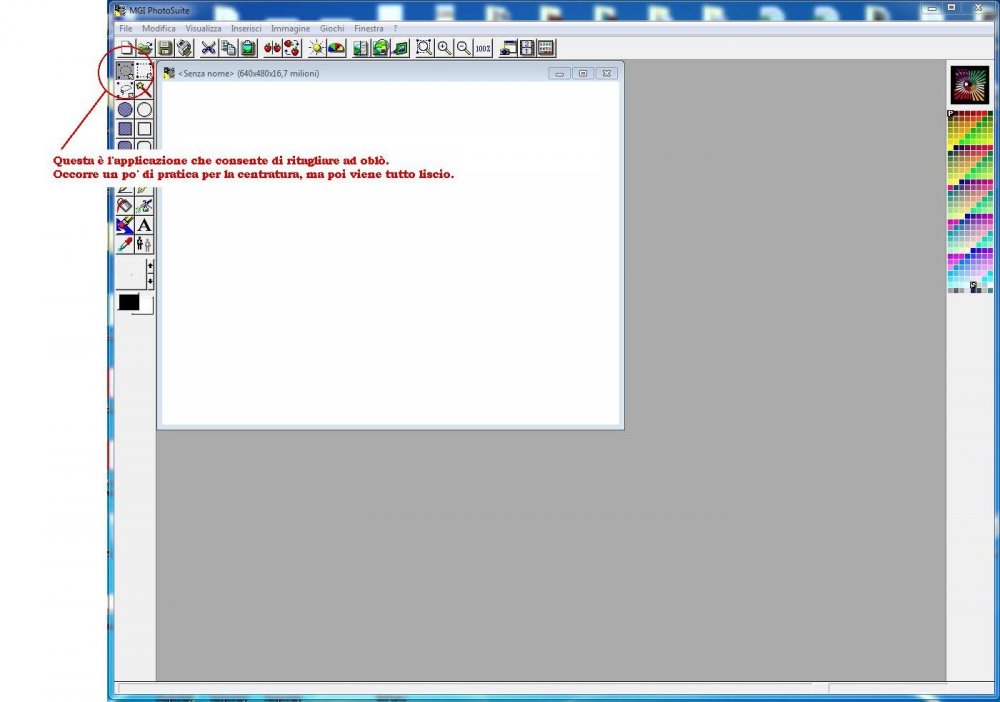Select the freehand lasso selection tool
1000x702 pixels.
(x=125, y=90)
